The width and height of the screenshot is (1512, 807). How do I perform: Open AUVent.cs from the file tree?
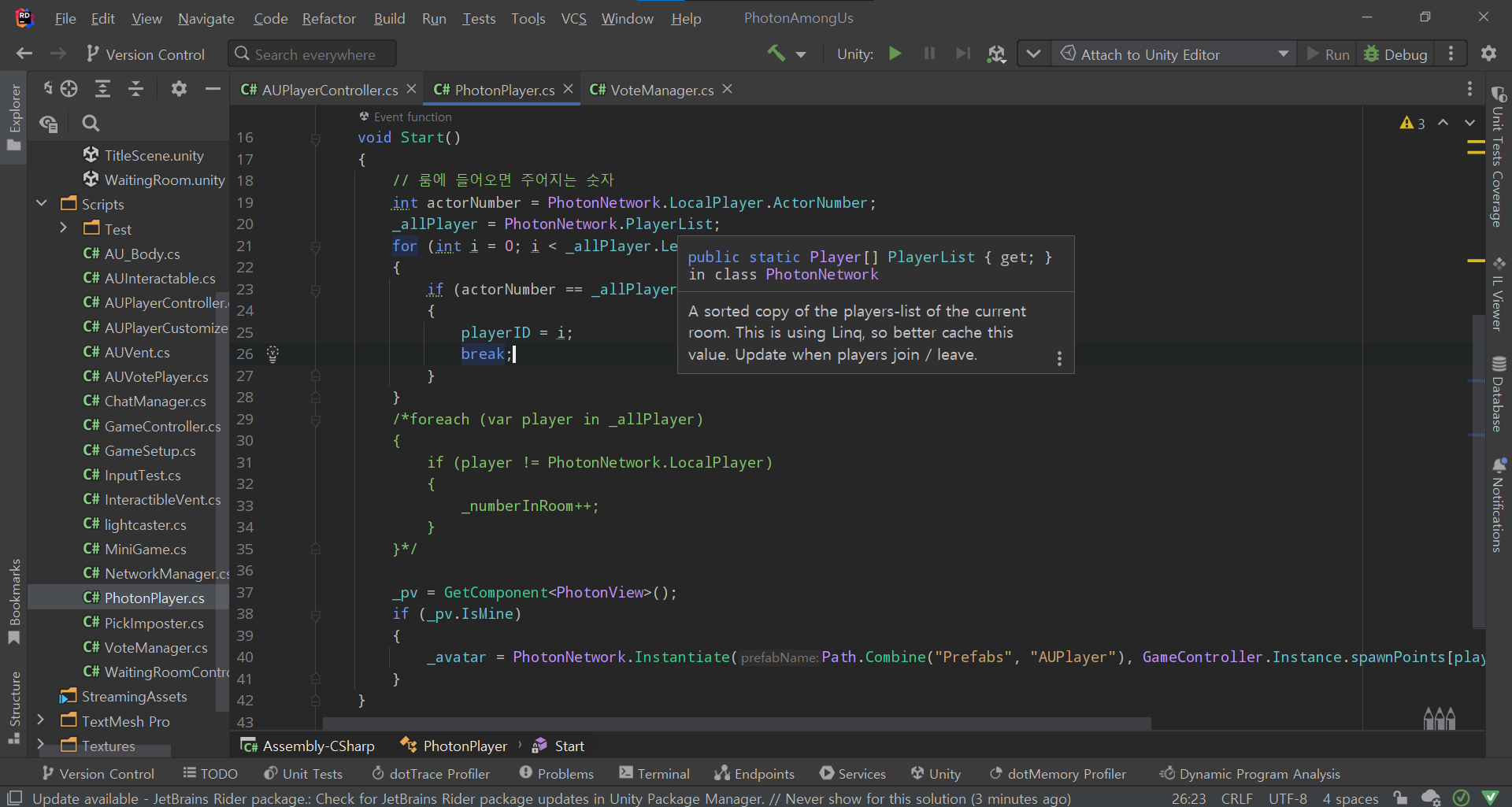[127, 352]
